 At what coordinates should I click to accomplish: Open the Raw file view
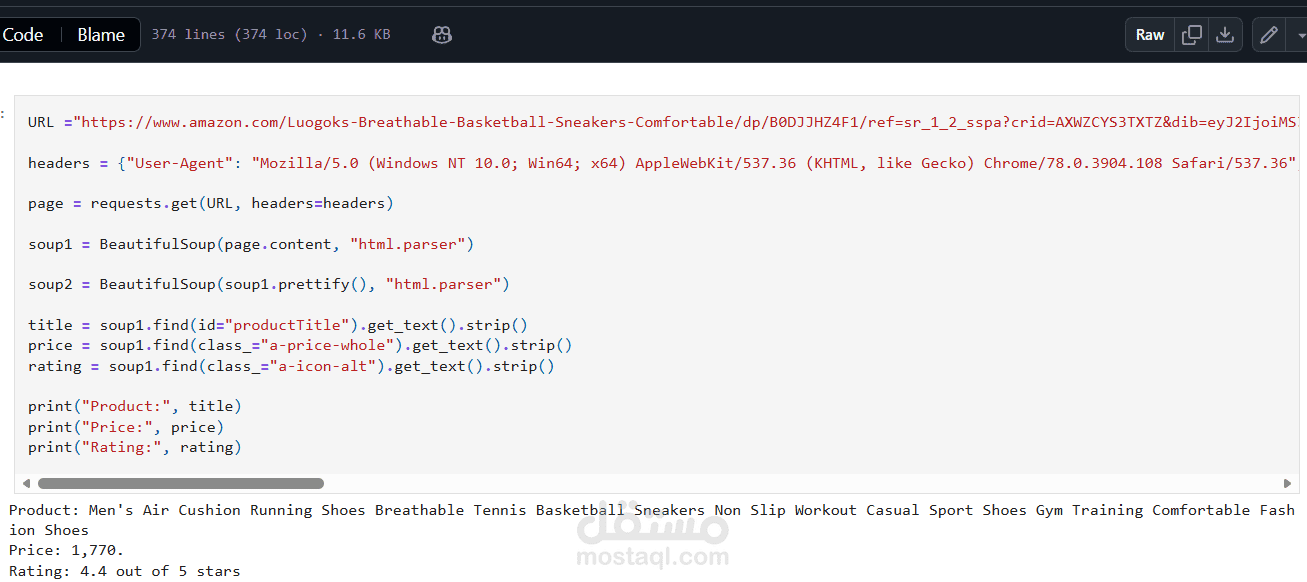[x=1150, y=35]
